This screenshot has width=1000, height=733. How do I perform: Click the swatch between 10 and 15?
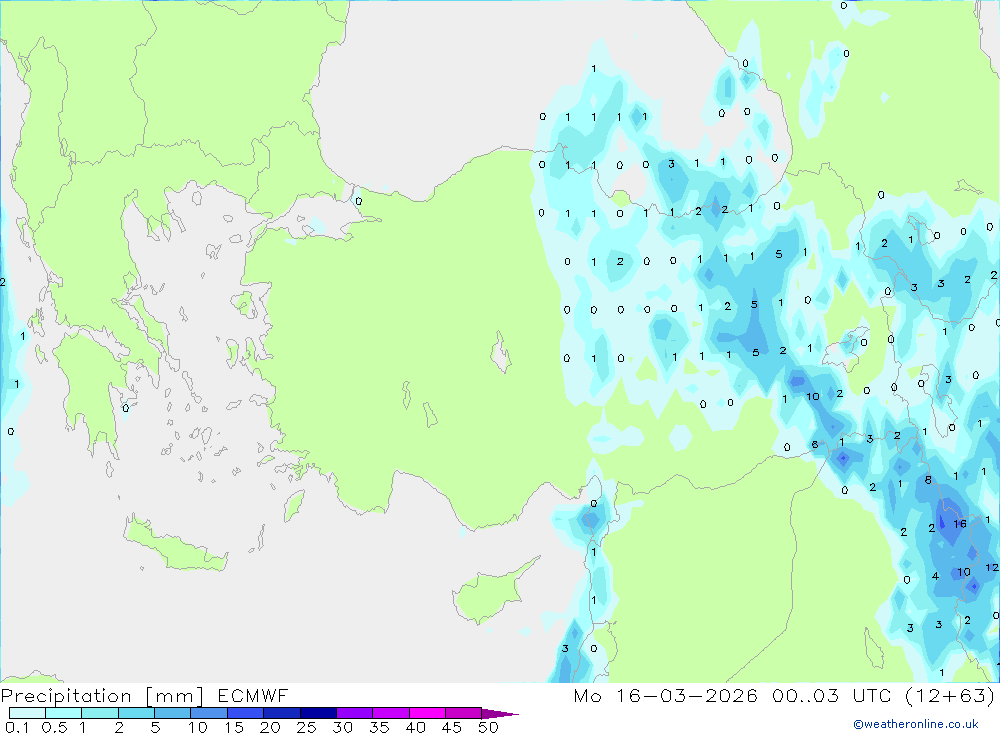tap(209, 713)
